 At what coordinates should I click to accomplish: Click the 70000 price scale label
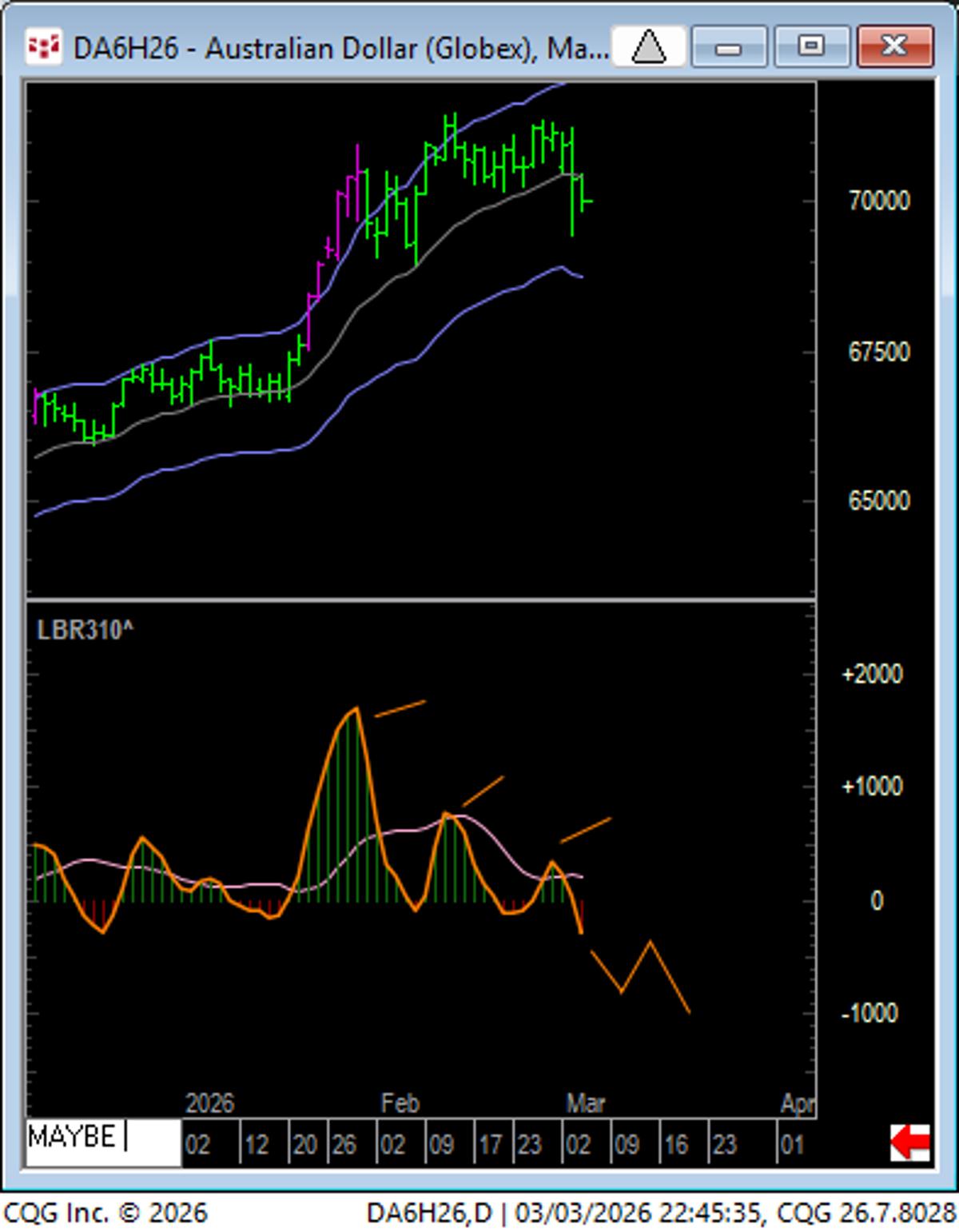coord(878,201)
